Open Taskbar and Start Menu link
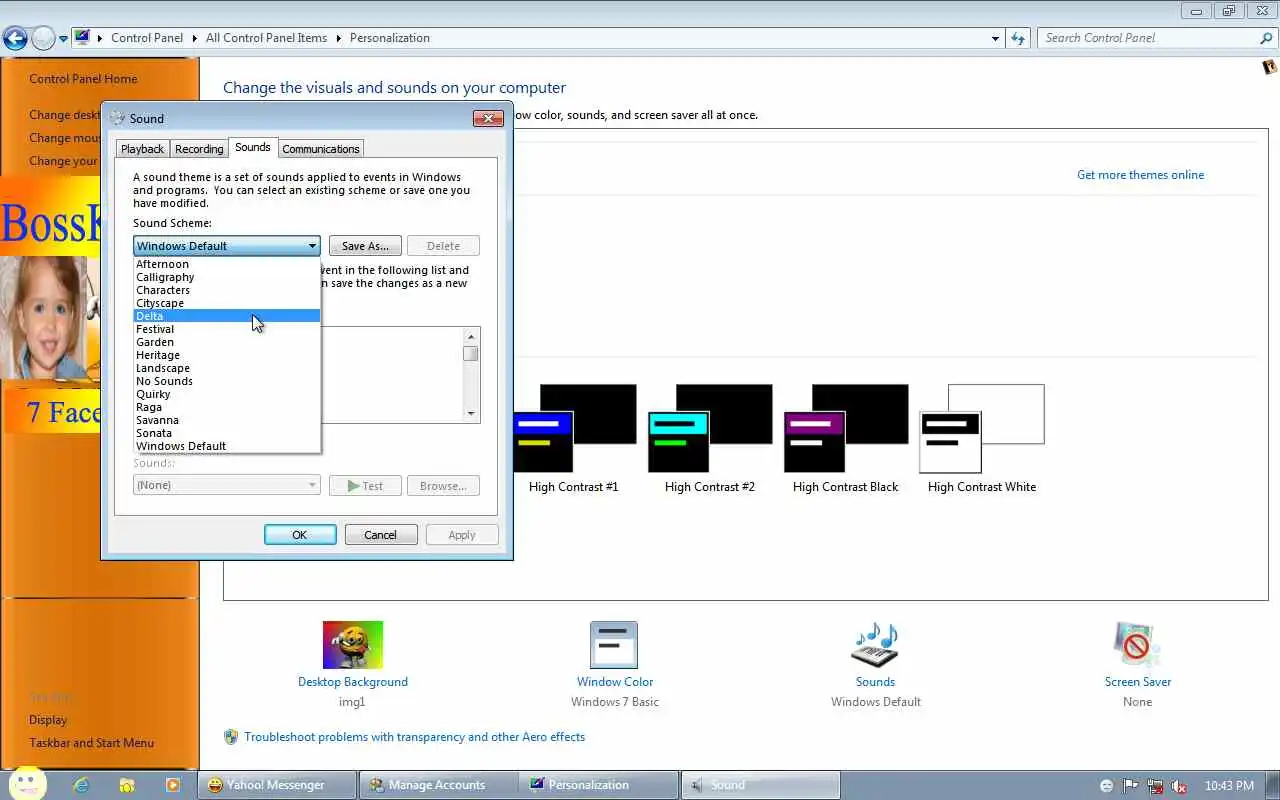 tap(91, 743)
